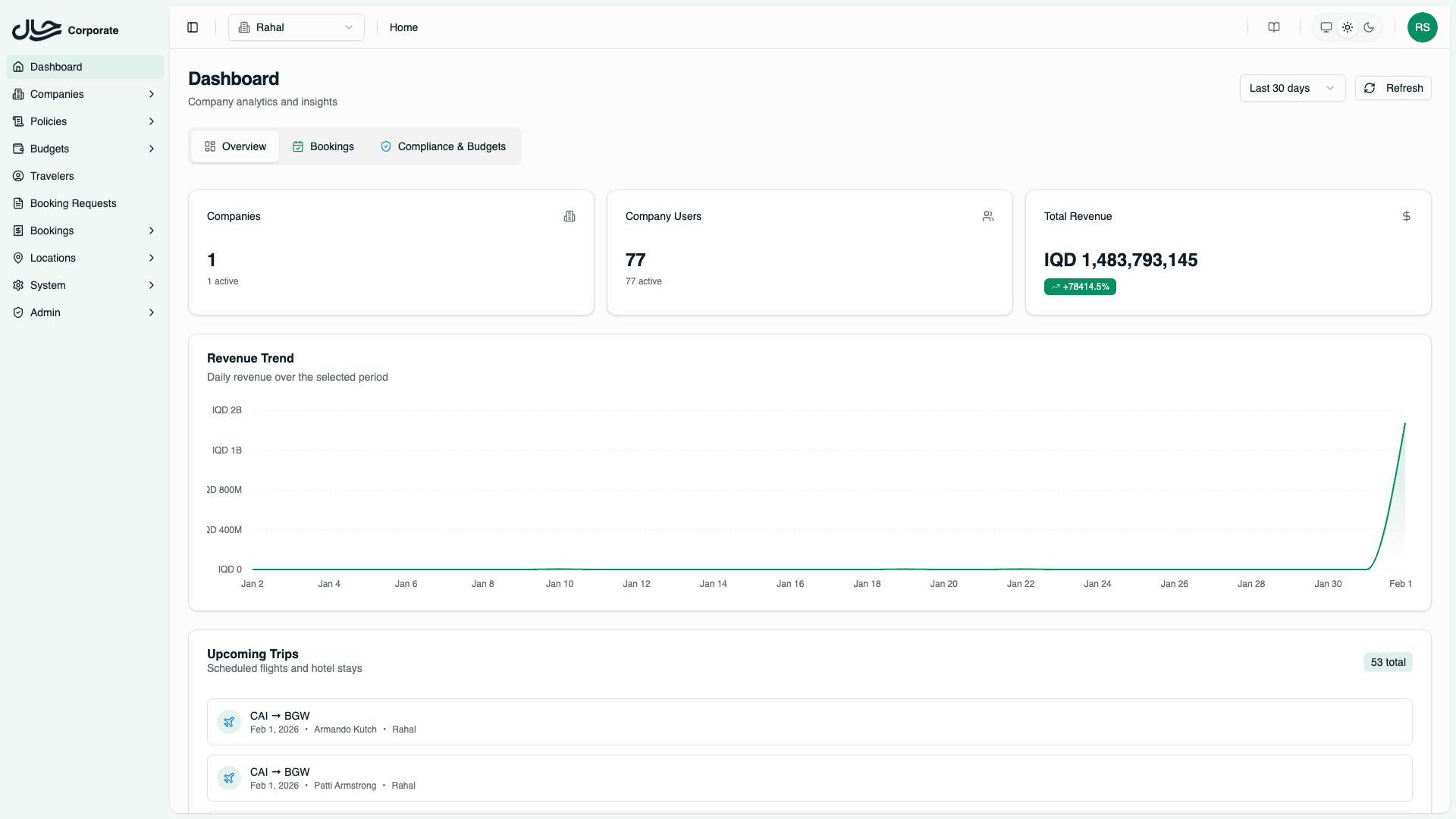Click the dollar icon on Total Revenue

coord(1406,216)
